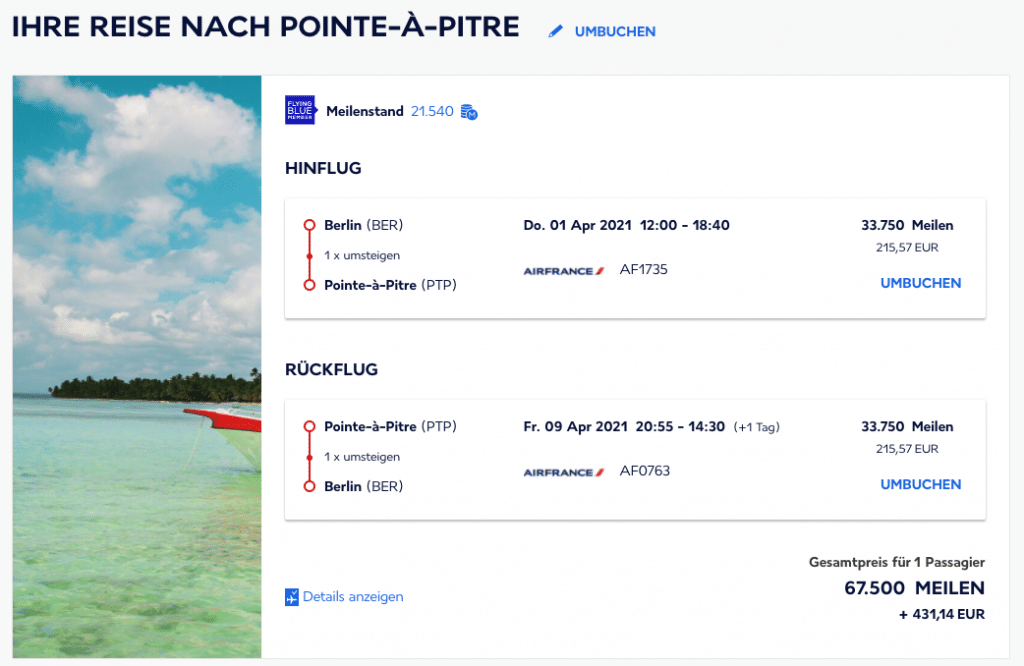Screen dimensions: 1024x666
Task: Expand flight details with Details anzeigen
Action: [353, 597]
